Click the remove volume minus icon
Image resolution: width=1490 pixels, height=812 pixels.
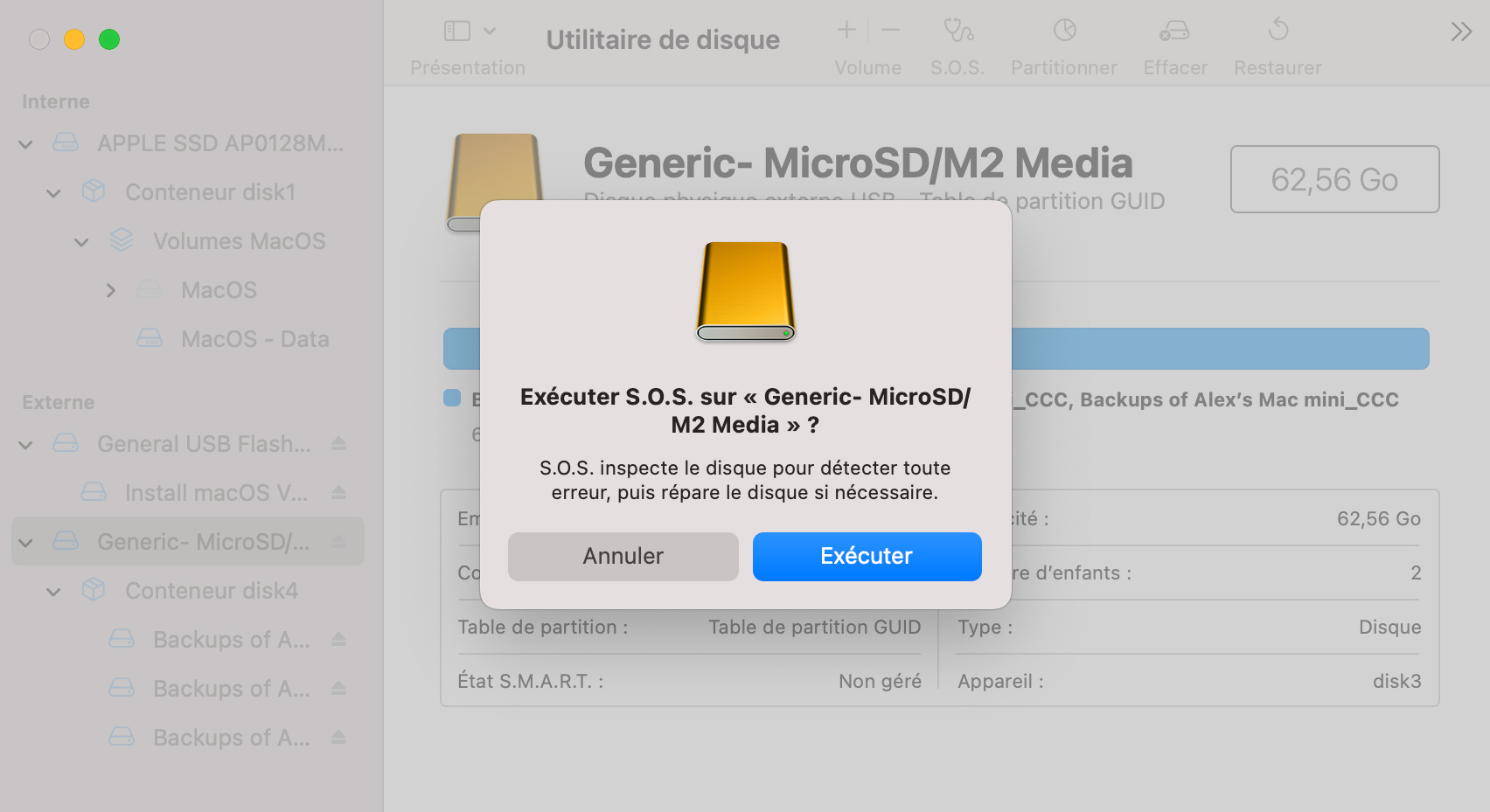[x=890, y=31]
